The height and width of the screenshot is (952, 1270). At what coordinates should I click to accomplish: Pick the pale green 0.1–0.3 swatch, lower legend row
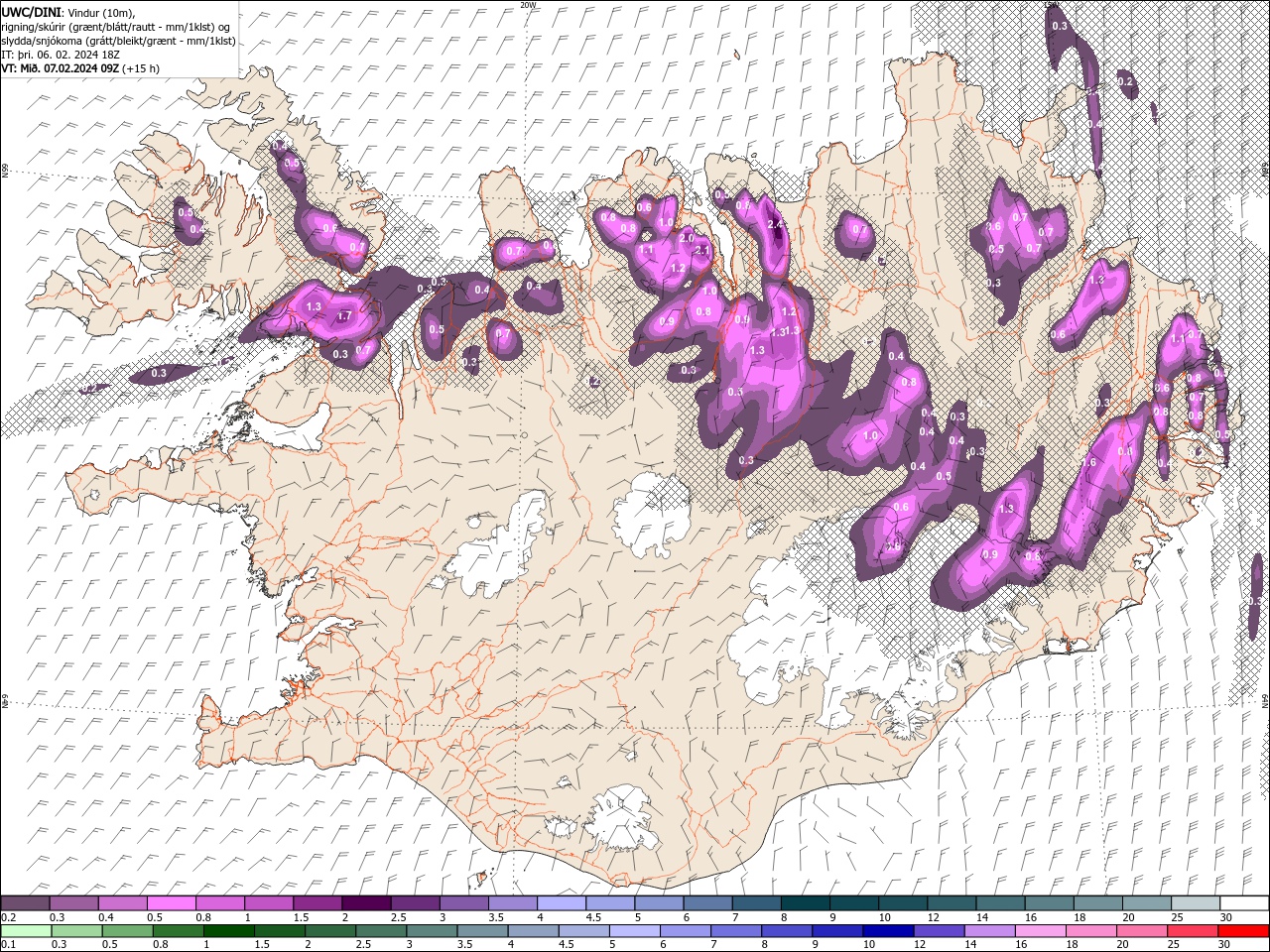pos(25,931)
